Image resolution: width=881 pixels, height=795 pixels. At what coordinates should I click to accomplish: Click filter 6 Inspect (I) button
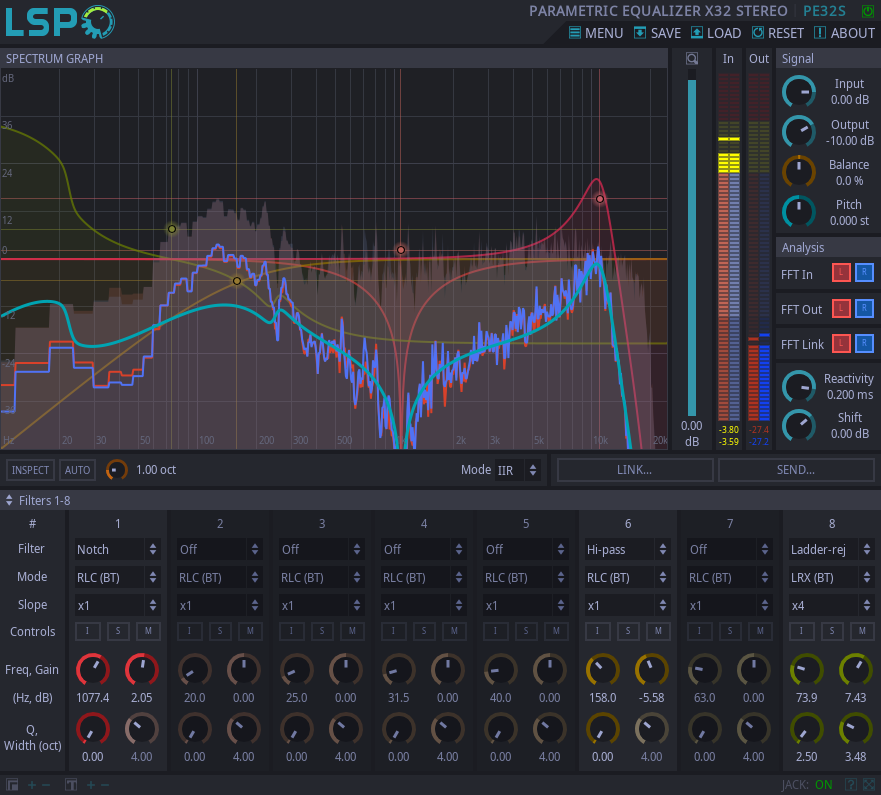click(x=597, y=631)
